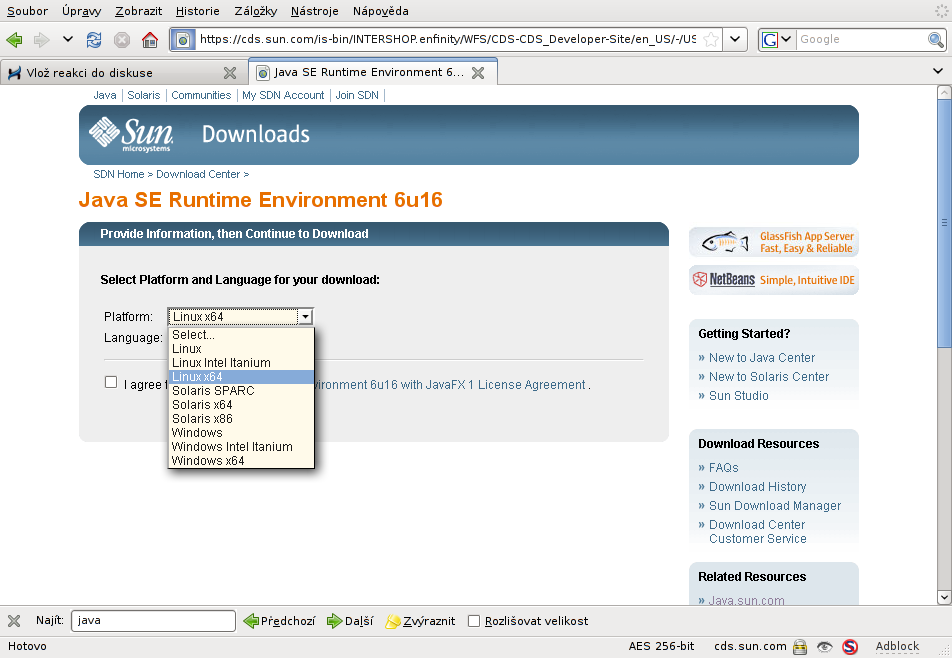Go to SDN Home breadcrumb
Viewport: 952px width, 658px height.
(x=118, y=174)
